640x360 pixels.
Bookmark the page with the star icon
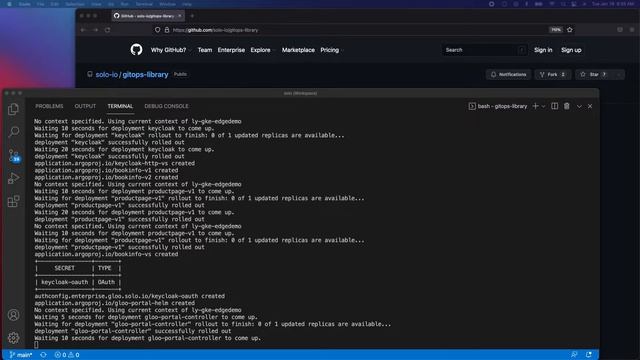[x=569, y=30]
